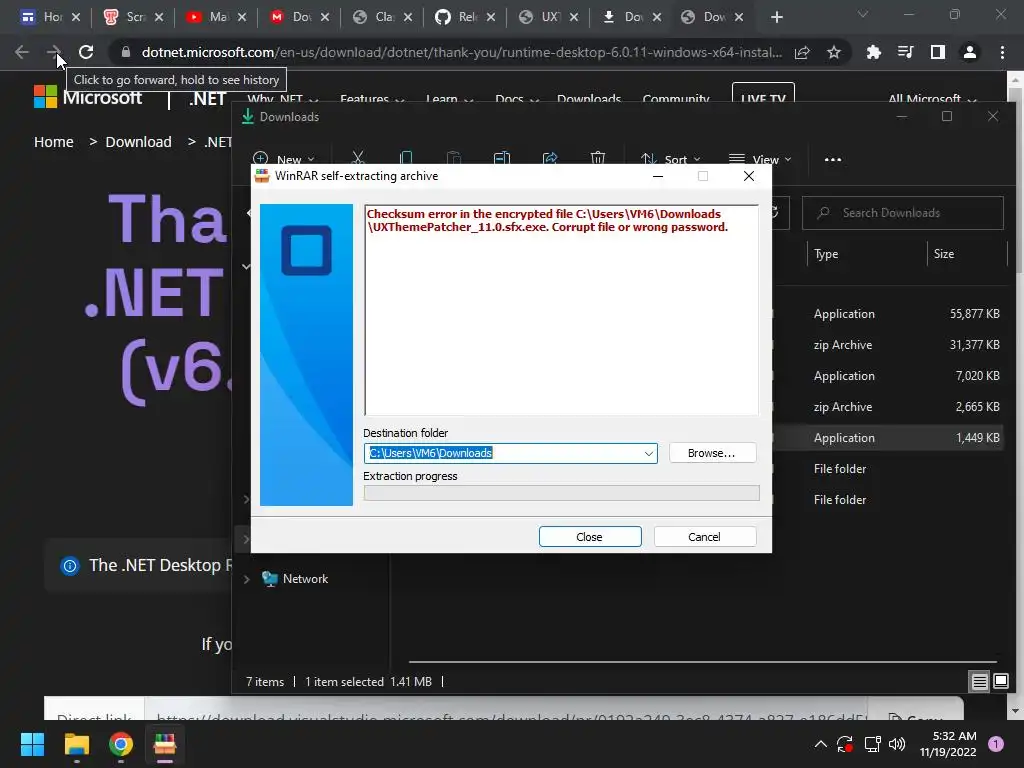
Task: Open the notification badge in taskbar
Action: point(996,744)
